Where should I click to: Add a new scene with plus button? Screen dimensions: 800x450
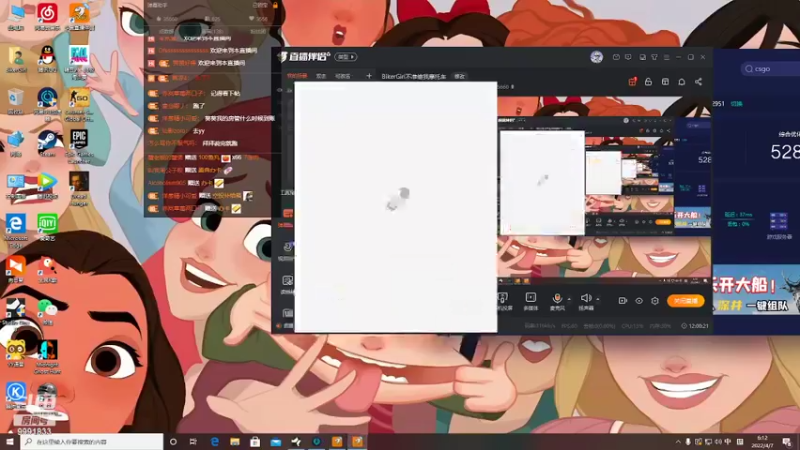click(369, 76)
